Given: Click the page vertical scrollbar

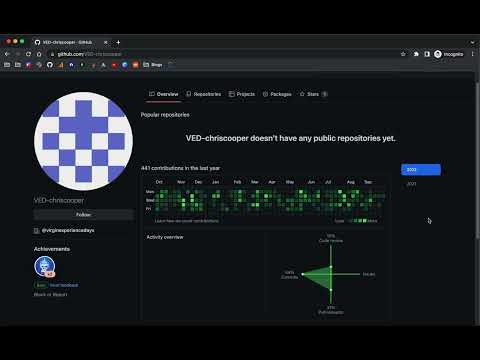Looking at the screenshot, I should [x=478, y=160].
